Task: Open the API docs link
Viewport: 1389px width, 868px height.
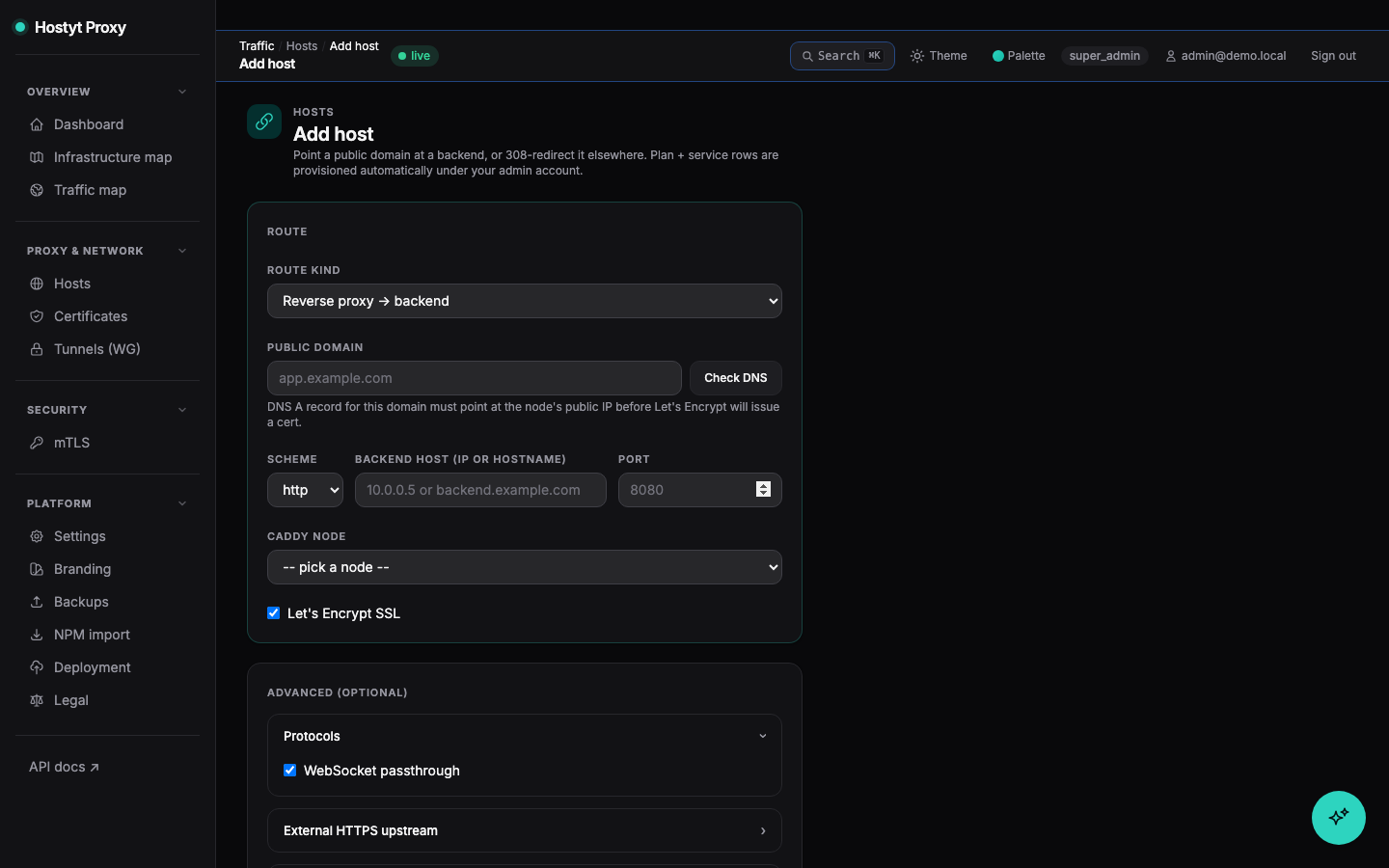Action: 64,767
